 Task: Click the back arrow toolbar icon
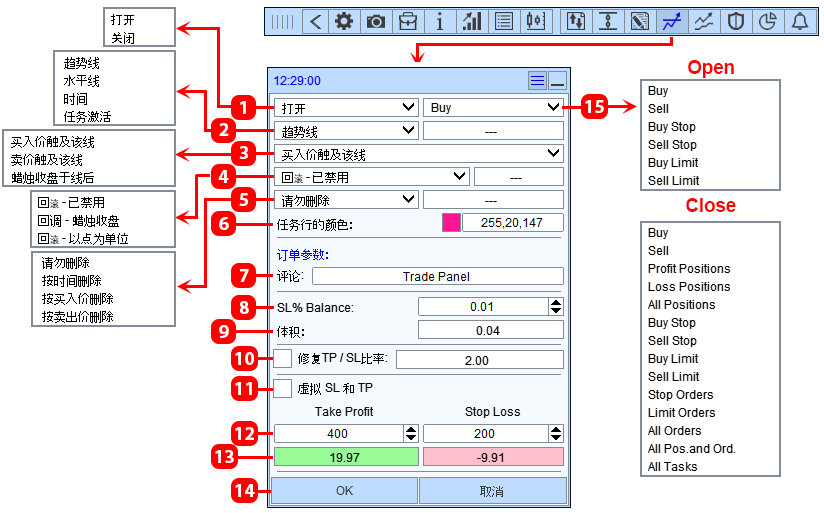[x=315, y=22]
